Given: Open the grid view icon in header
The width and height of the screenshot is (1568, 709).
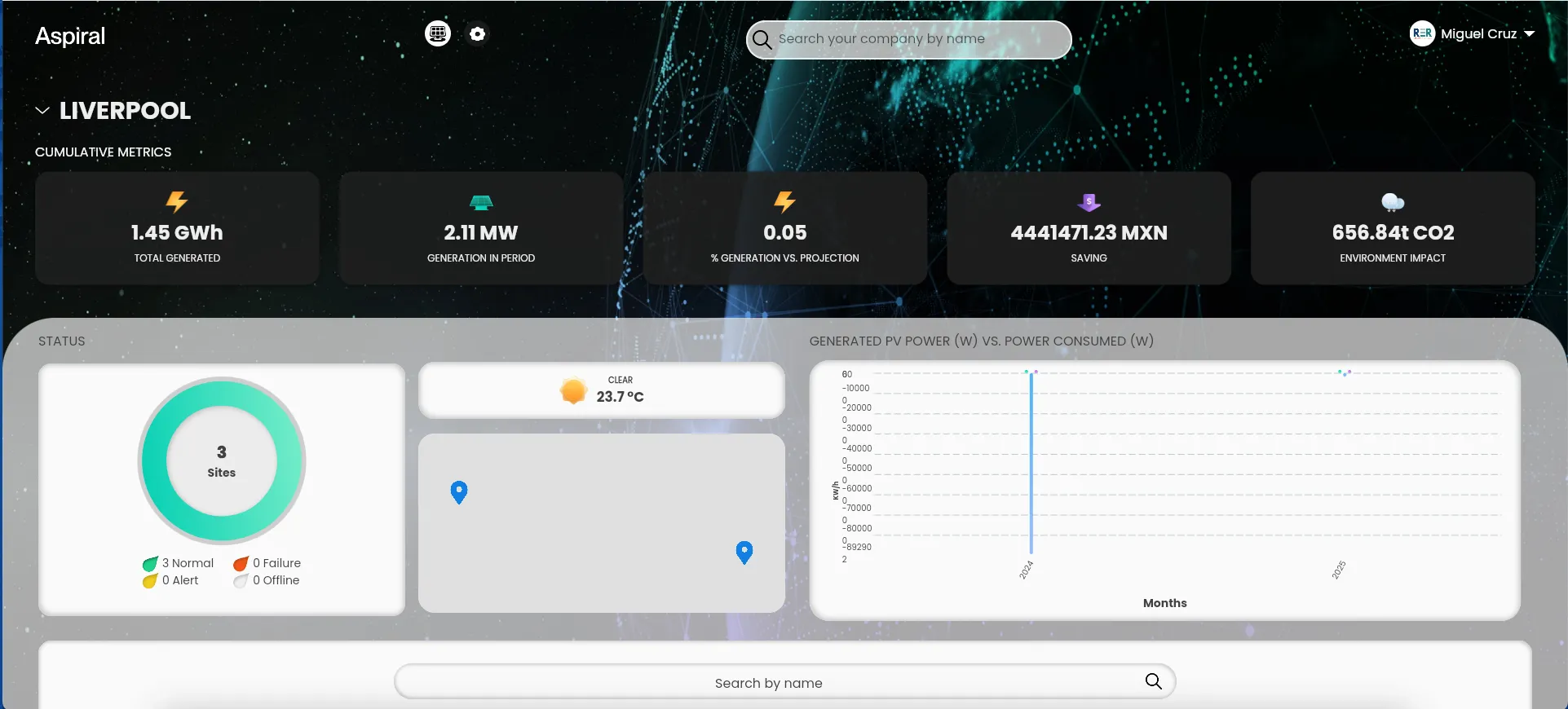Looking at the screenshot, I should pos(438,33).
